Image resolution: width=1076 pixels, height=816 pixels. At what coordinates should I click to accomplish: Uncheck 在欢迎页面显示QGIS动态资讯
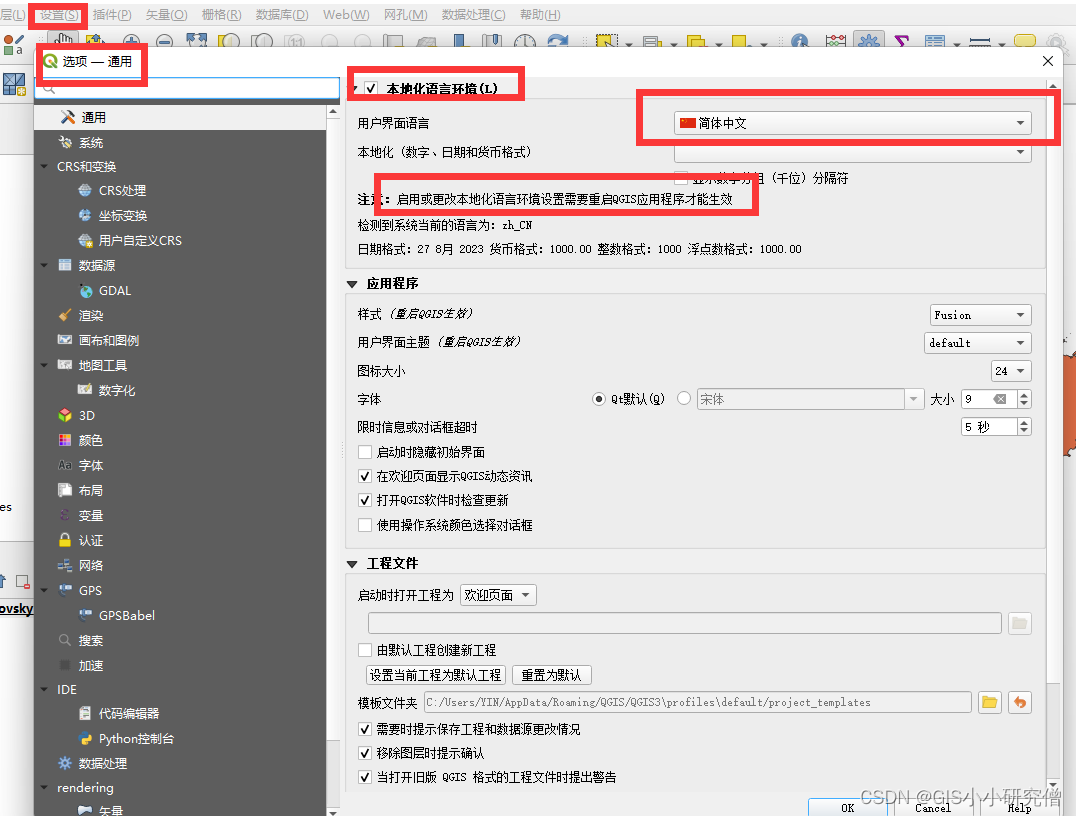tap(365, 476)
